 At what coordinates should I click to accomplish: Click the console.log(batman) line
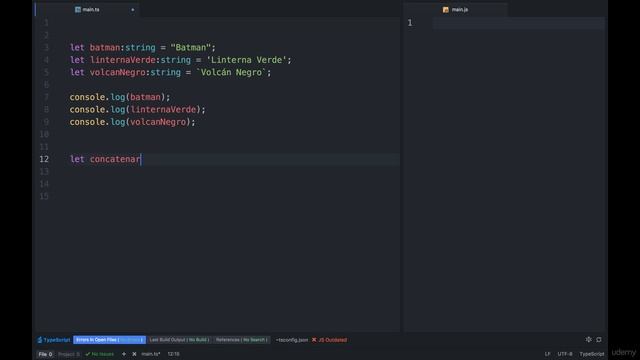pos(120,97)
